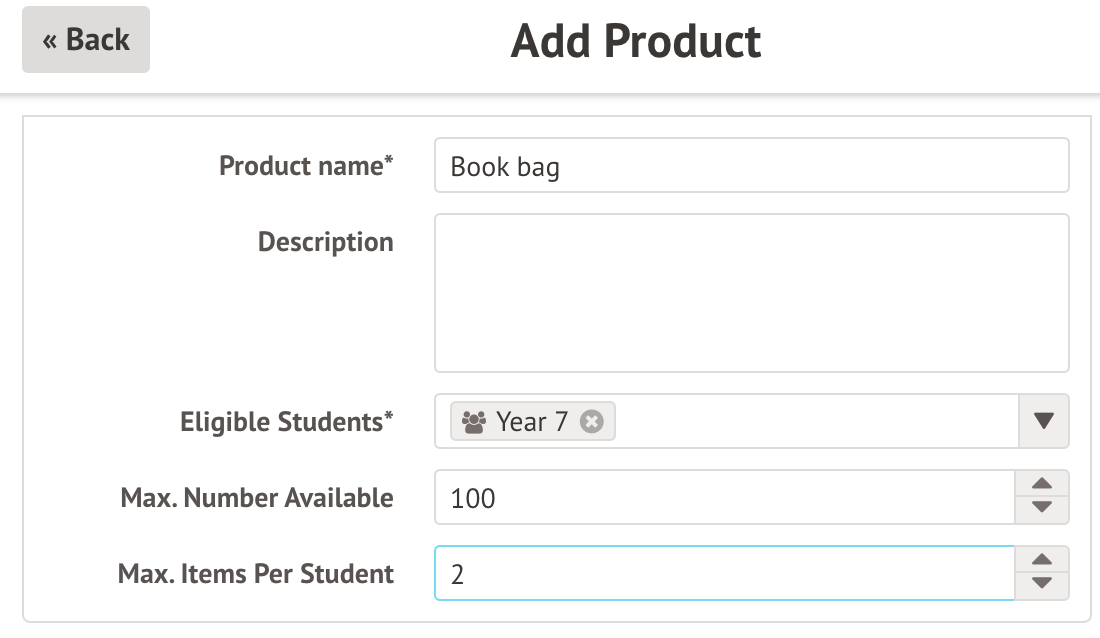Click the Description label
Viewport: 1100px width, 638px height.
[x=325, y=242]
